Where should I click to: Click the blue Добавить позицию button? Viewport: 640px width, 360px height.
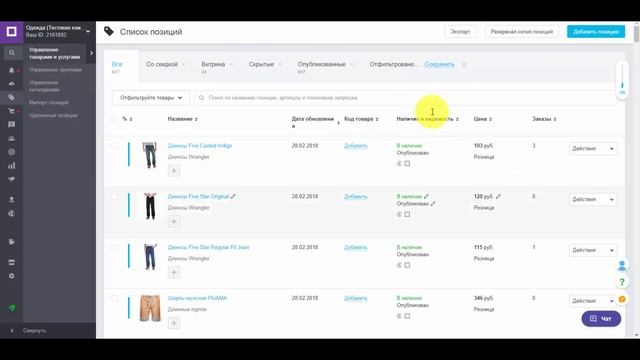coord(596,31)
